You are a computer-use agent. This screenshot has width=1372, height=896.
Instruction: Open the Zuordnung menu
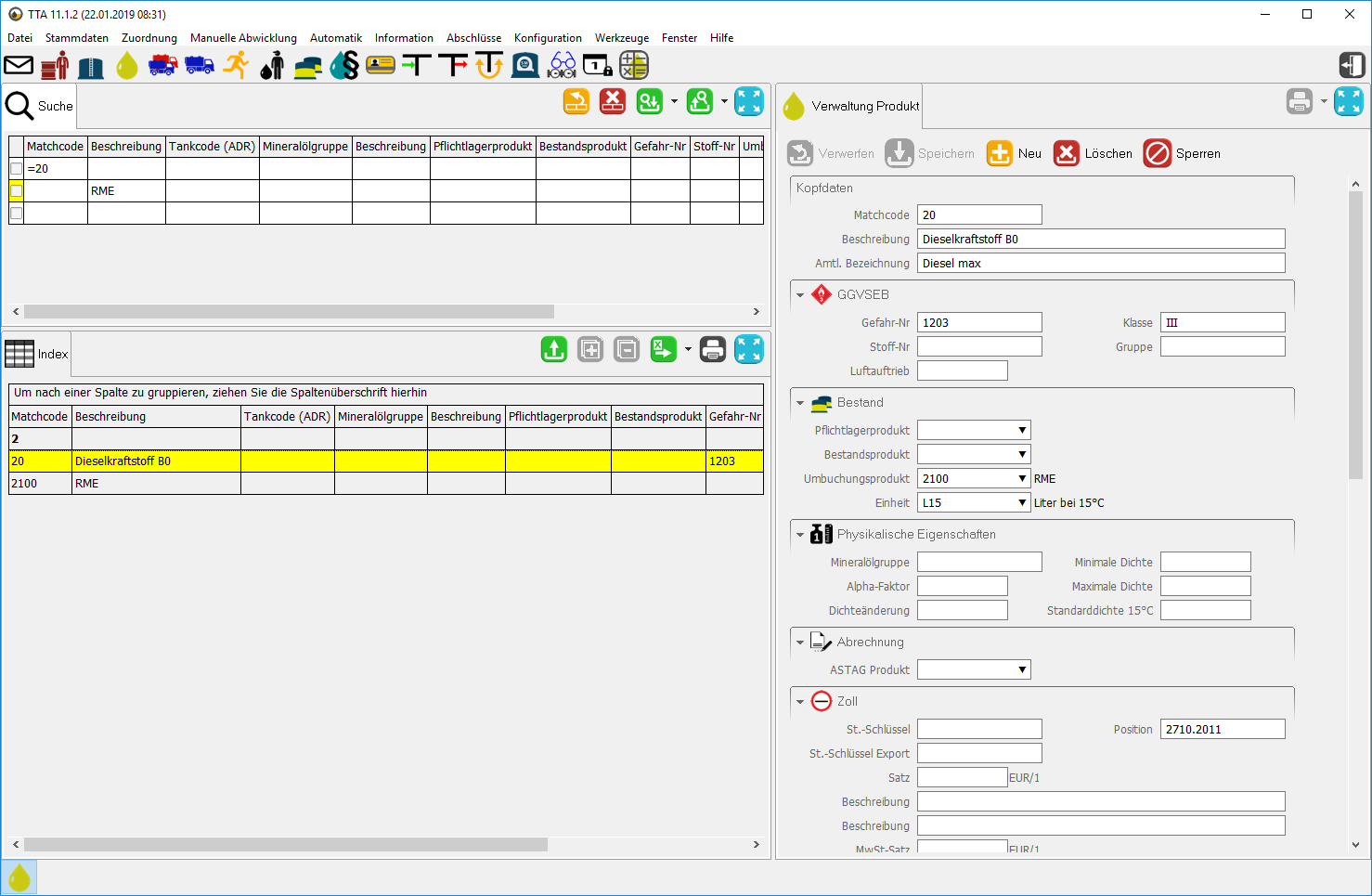point(149,38)
